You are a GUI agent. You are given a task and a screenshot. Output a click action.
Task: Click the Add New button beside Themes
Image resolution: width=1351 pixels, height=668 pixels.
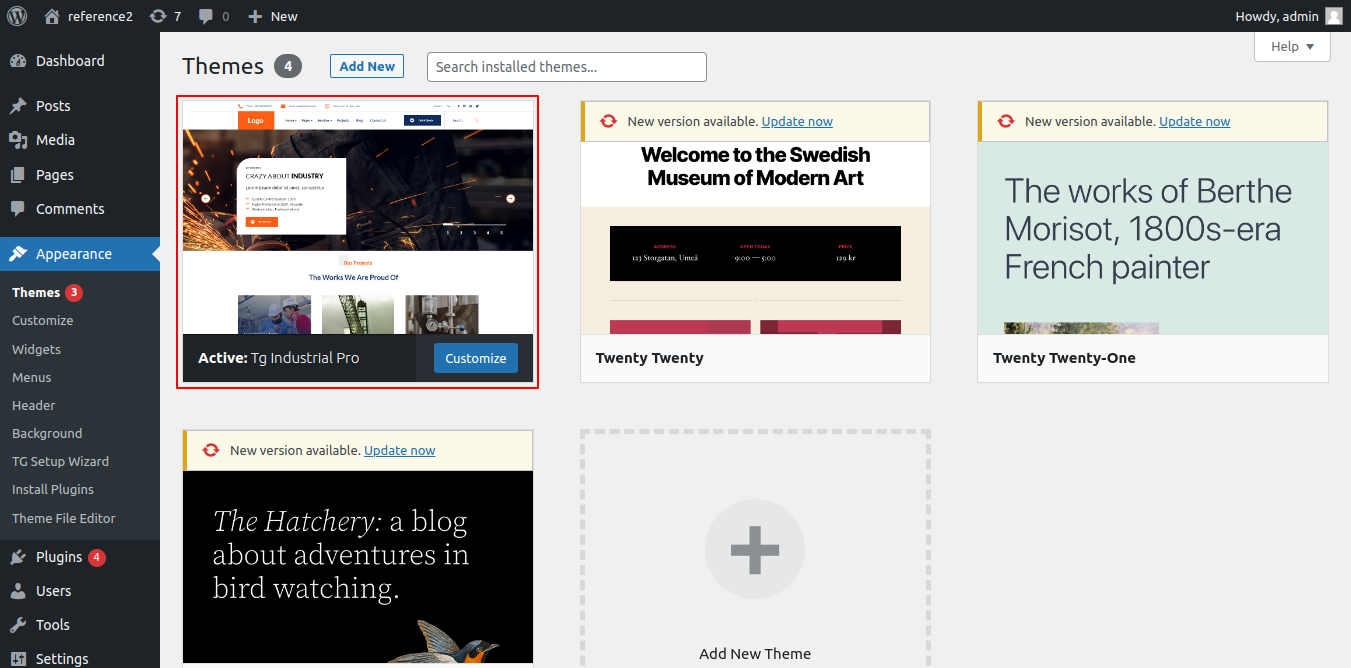[367, 66]
